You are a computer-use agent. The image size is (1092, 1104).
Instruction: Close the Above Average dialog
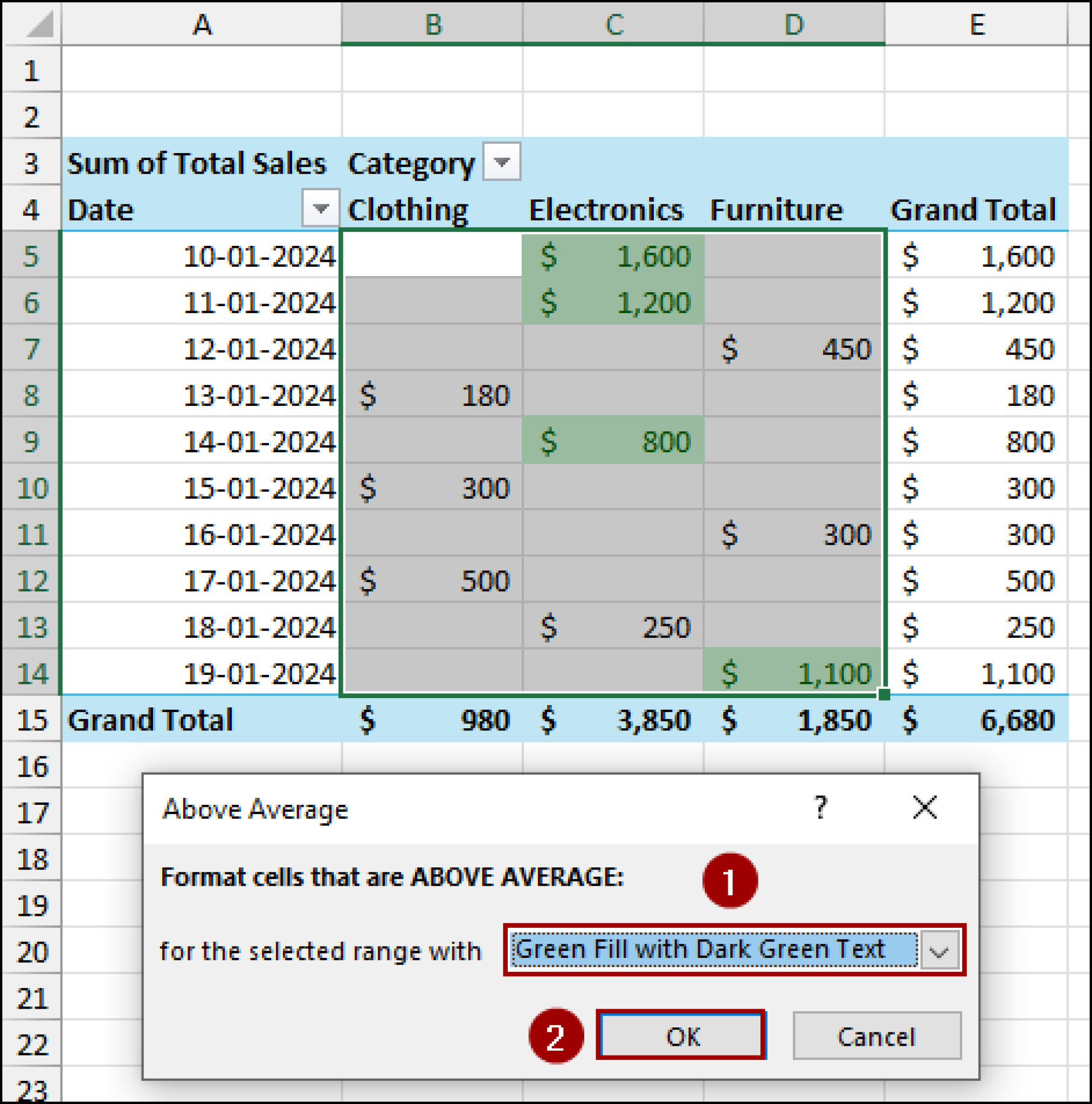click(924, 808)
